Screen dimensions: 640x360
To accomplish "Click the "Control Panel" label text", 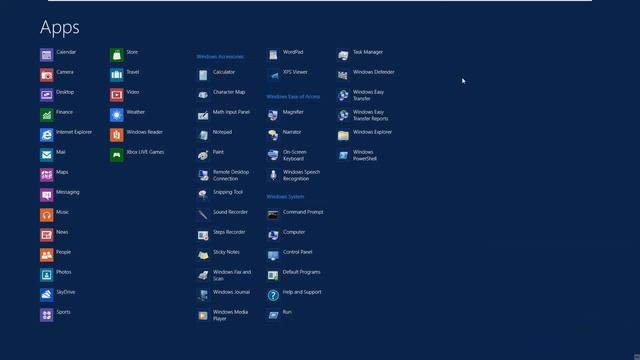I will tap(298, 252).
